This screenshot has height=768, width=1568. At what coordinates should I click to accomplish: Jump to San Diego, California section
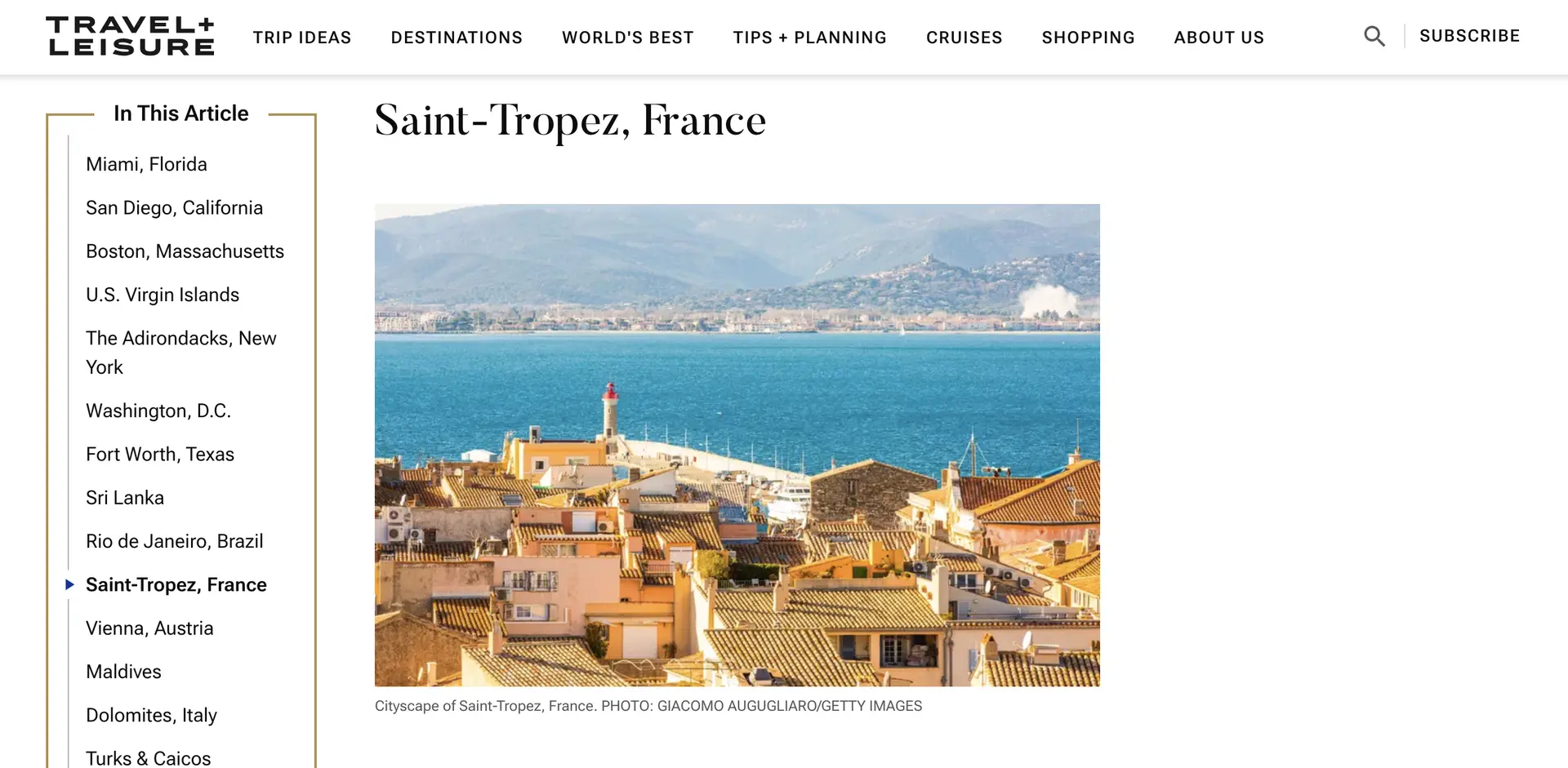174,207
